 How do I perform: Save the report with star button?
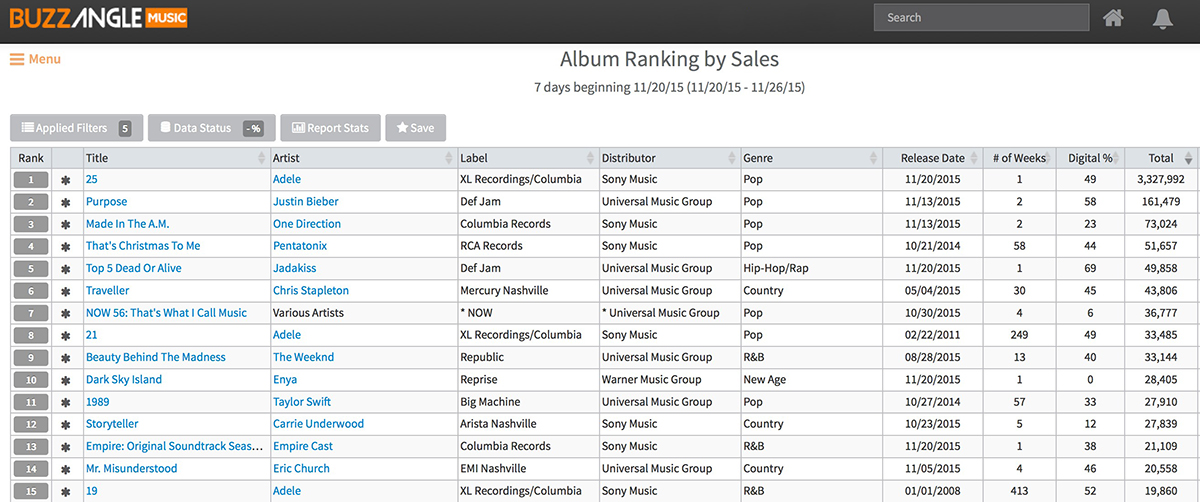point(415,128)
